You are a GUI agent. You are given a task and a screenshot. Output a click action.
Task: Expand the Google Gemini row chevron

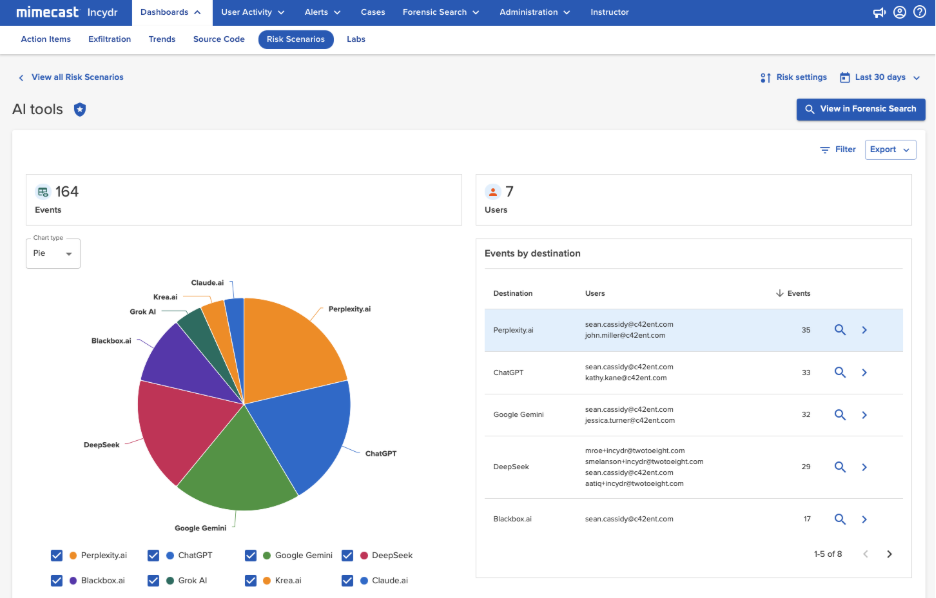click(x=864, y=414)
